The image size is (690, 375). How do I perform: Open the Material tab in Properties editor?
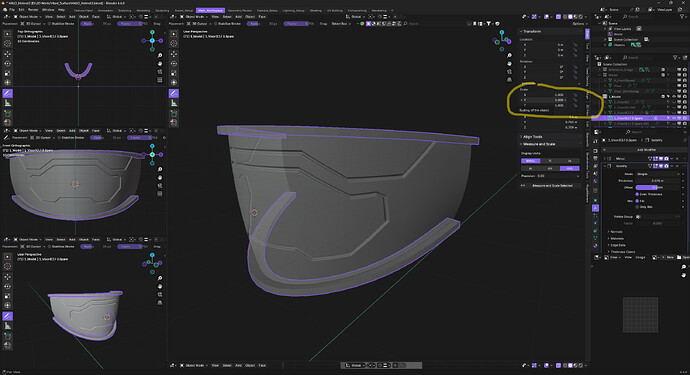[595, 246]
